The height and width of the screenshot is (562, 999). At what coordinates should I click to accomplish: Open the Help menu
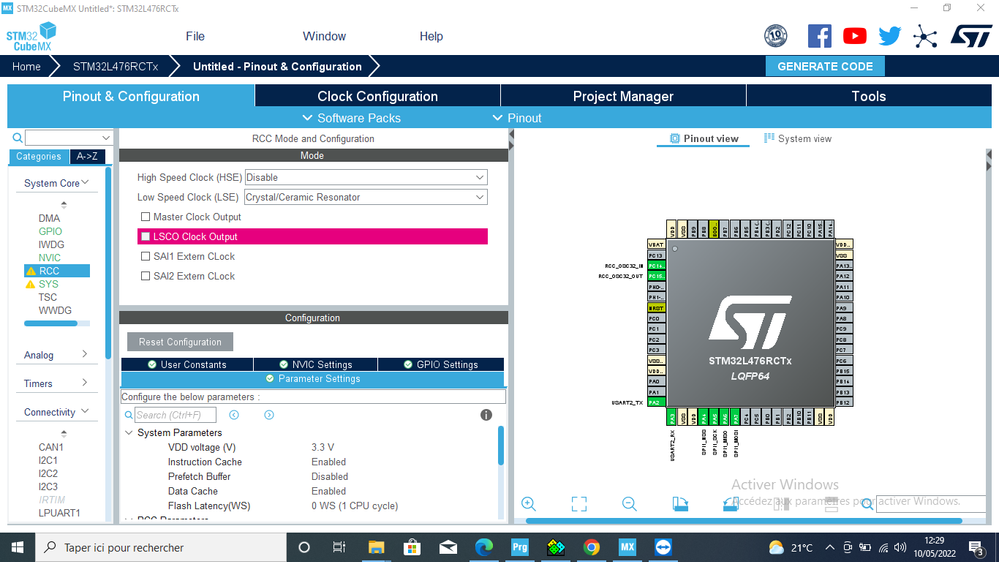[x=431, y=36]
